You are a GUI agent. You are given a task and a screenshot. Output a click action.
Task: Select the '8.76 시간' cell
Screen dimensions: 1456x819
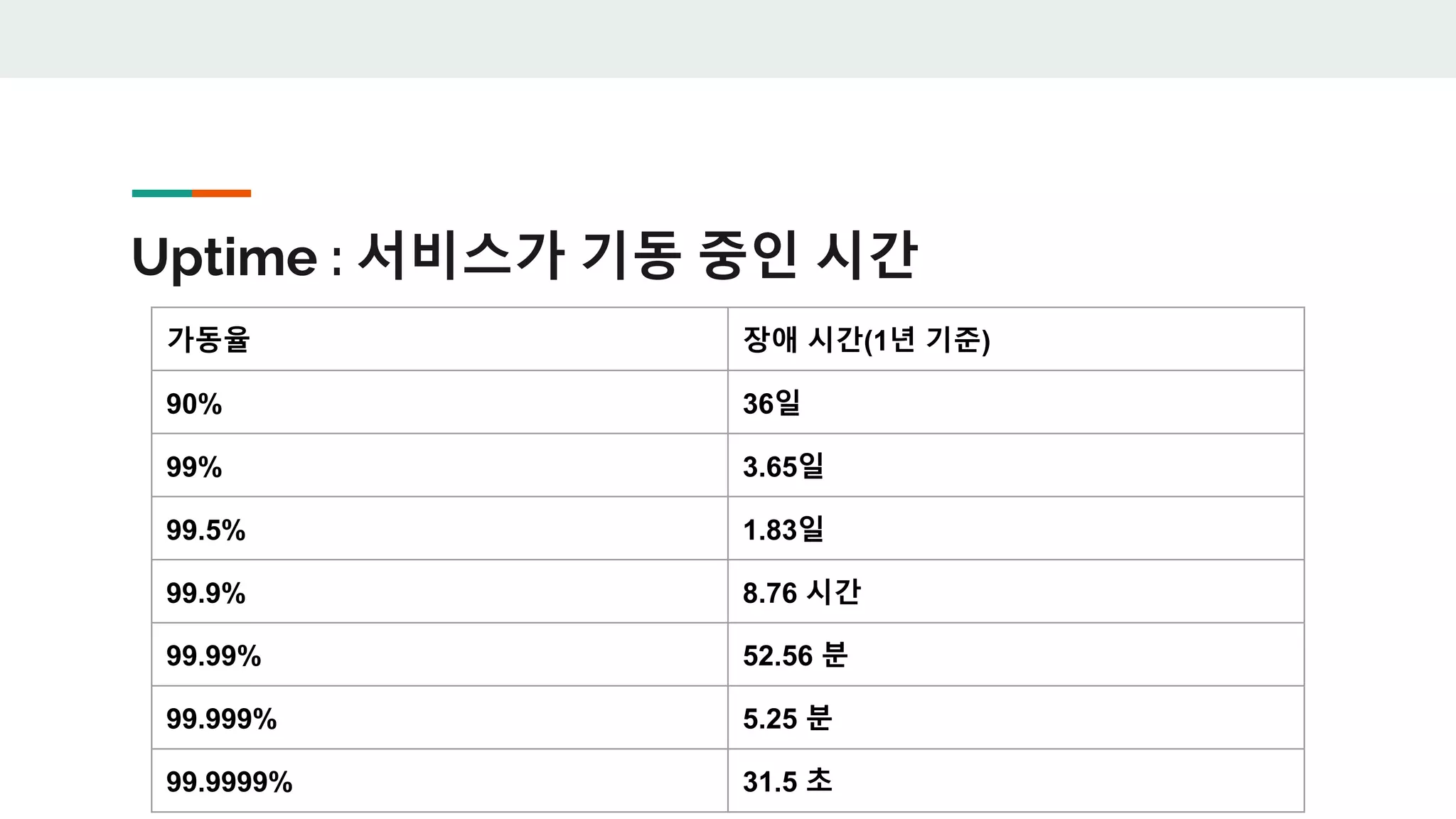pyautogui.click(x=1016, y=591)
